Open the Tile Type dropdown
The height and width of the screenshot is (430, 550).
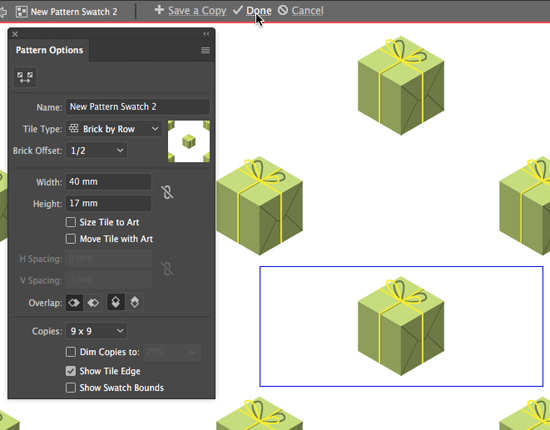coord(114,129)
